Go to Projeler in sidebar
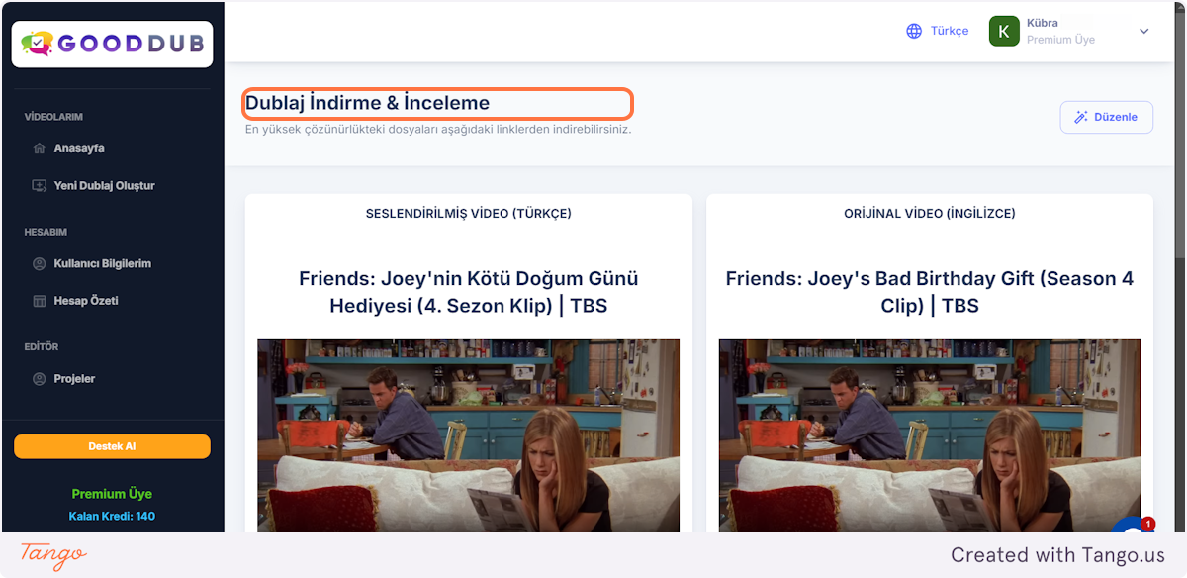 (x=74, y=379)
